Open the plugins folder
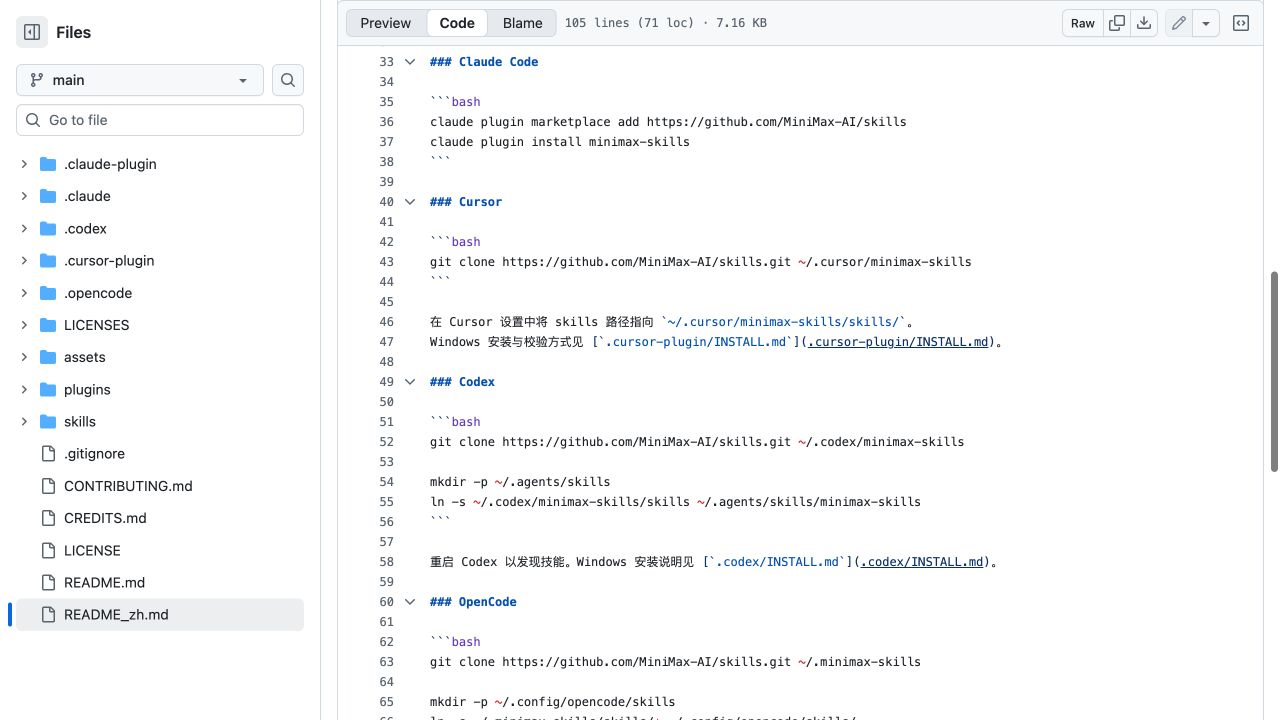The width and height of the screenshot is (1280, 720). [87, 389]
